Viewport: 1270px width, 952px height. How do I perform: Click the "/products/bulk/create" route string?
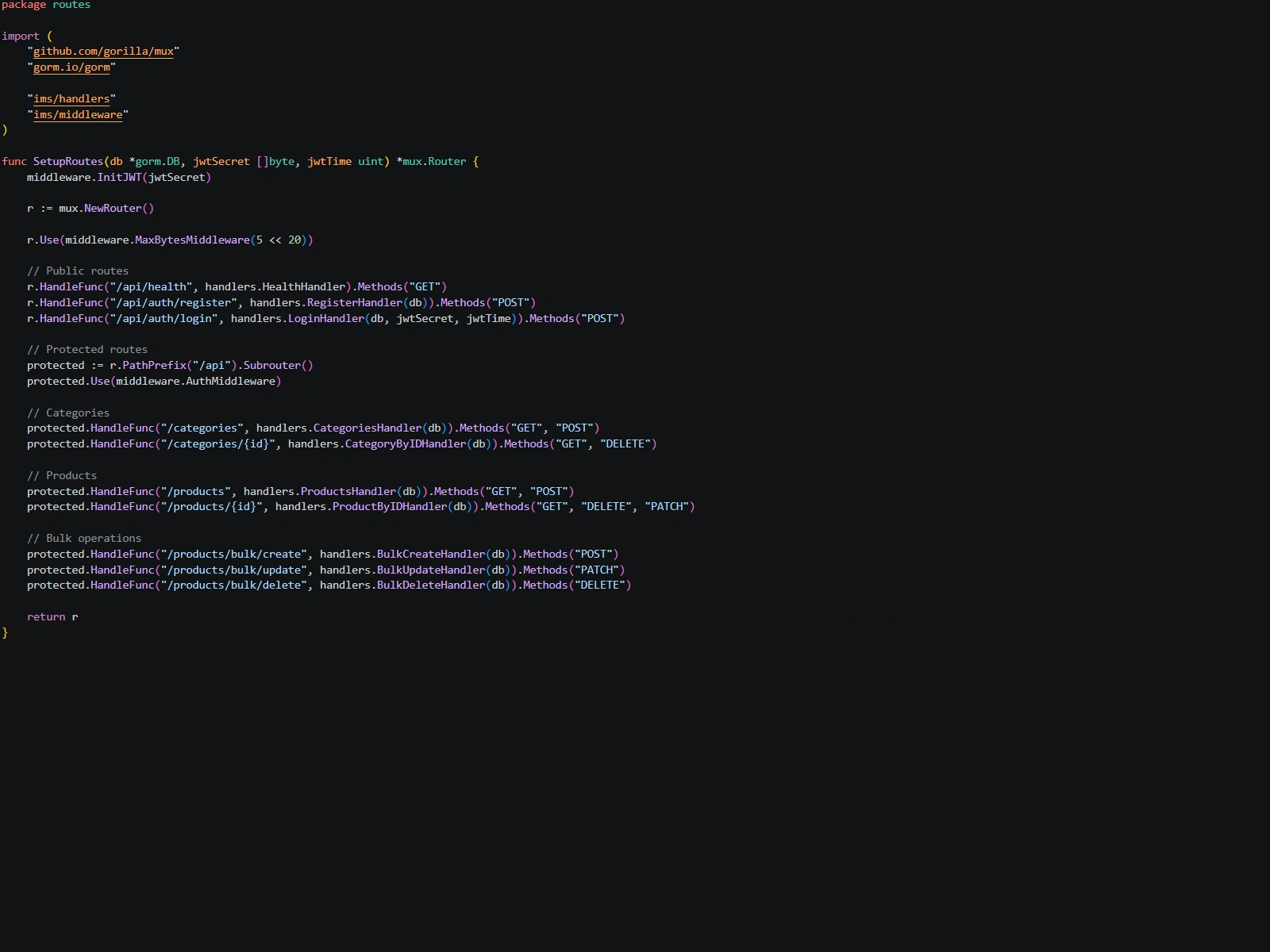(233, 554)
